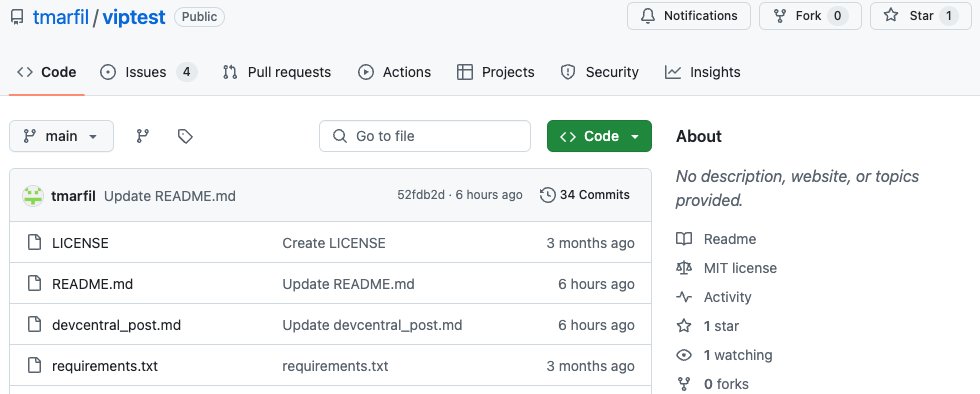
Task: View the 1 star stargazers link
Action: (708, 326)
